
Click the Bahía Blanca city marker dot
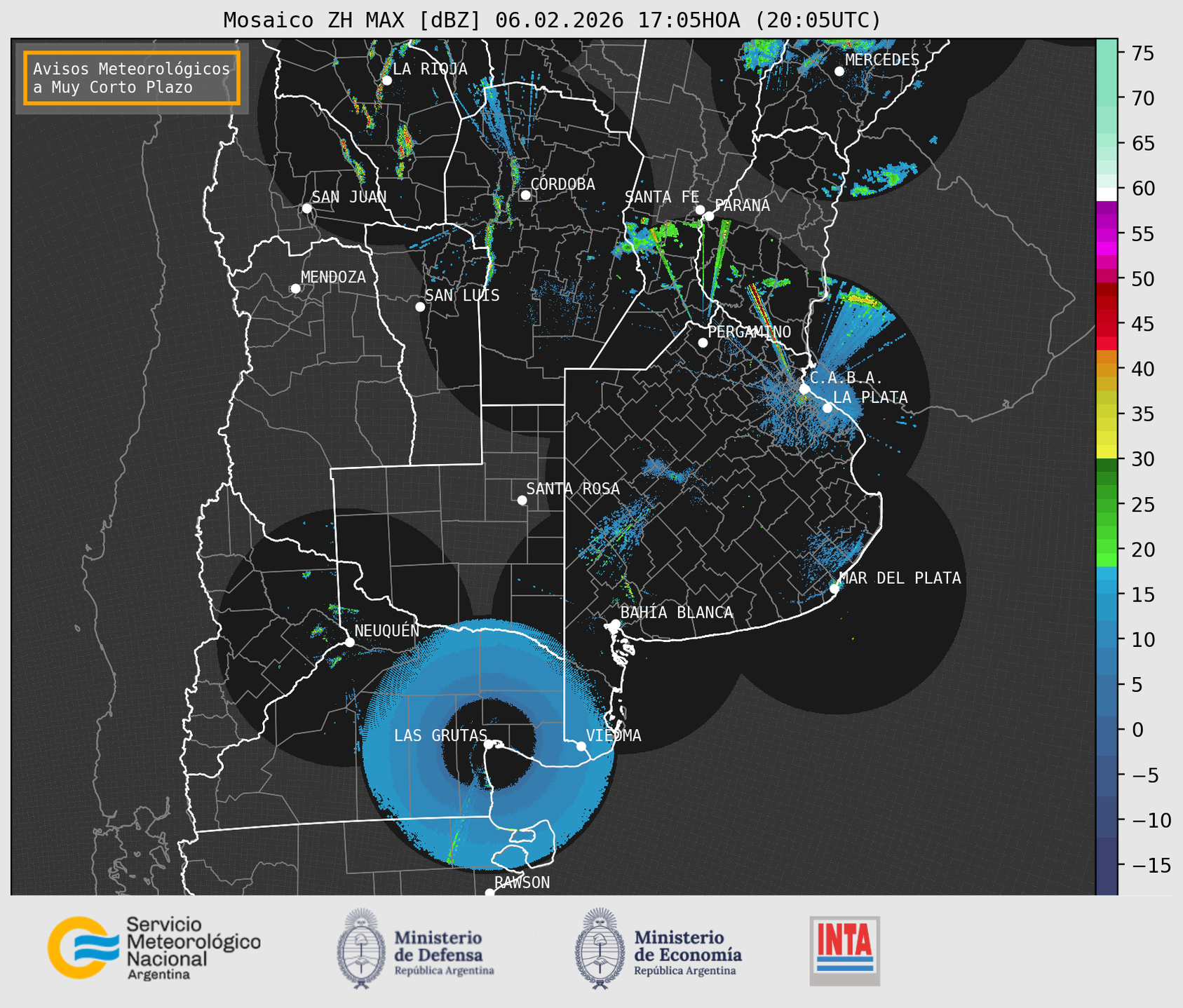click(x=615, y=624)
